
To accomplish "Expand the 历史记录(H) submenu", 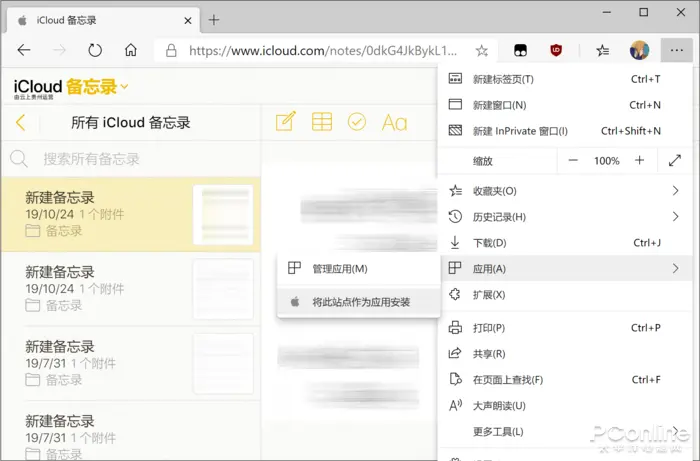I will [565, 217].
